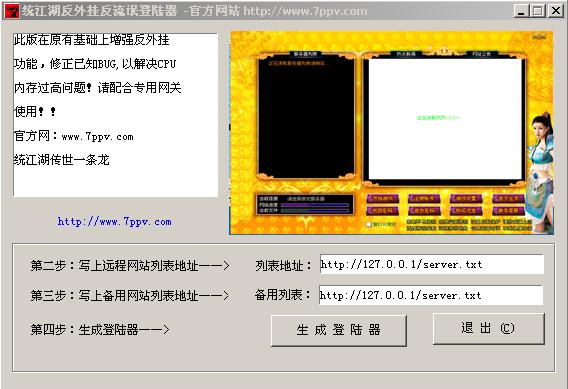Focus the 列表地址 input field

click(x=431, y=264)
